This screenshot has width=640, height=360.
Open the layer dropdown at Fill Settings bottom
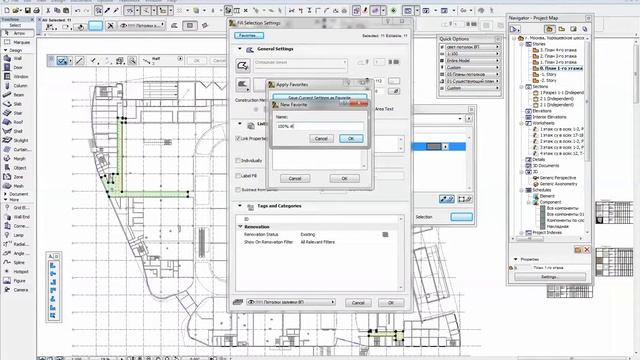click(x=291, y=302)
